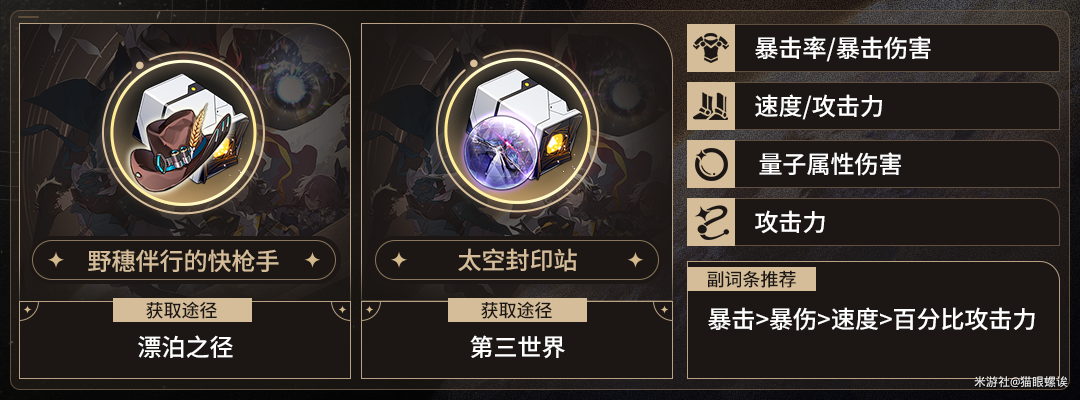This screenshot has width=1080, height=400.
Task: Select 获取途径 label above 漂泊之径
Action: point(182,310)
